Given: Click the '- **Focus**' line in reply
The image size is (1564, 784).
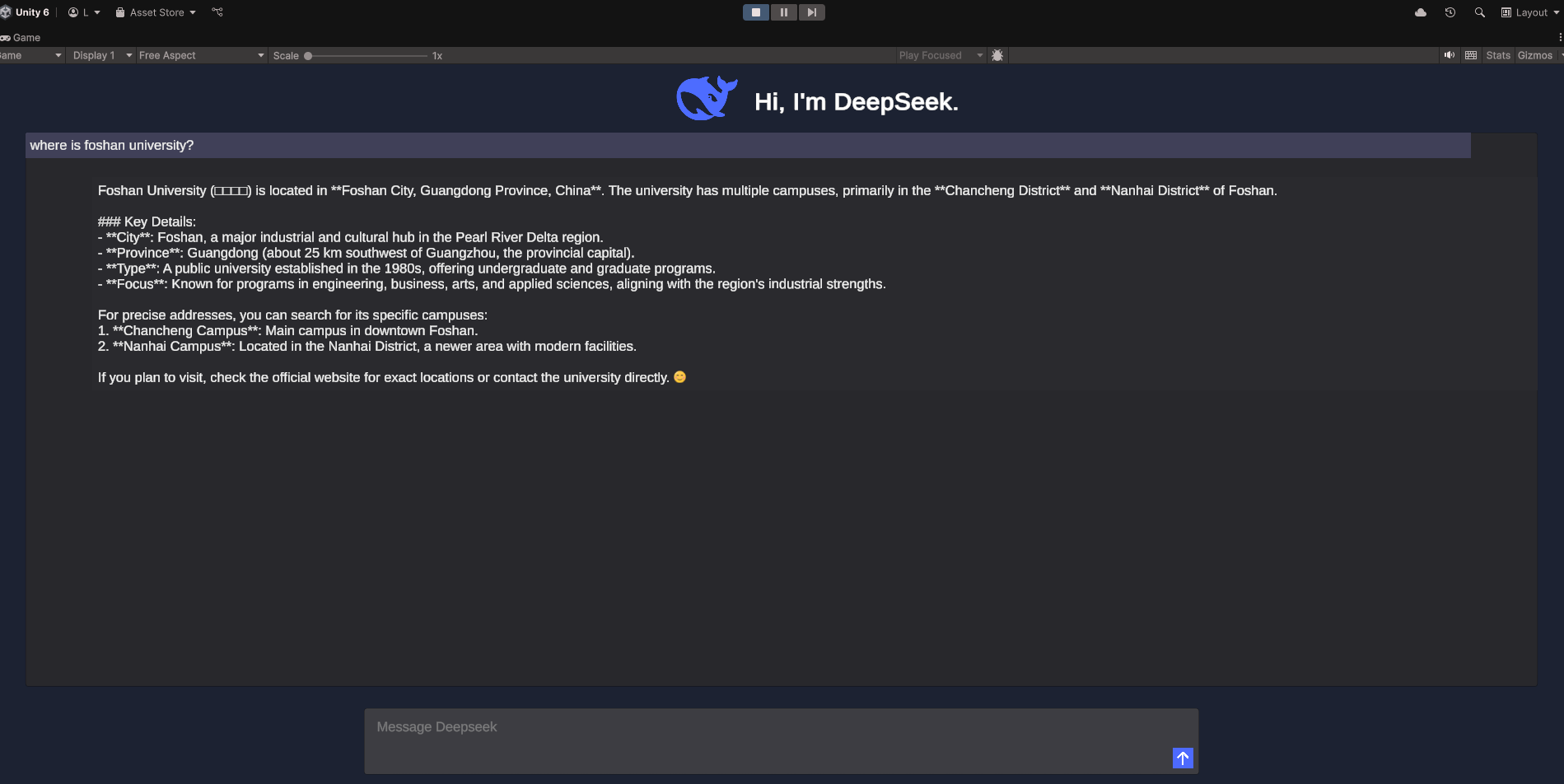Looking at the screenshot, I should click(492, 284).
